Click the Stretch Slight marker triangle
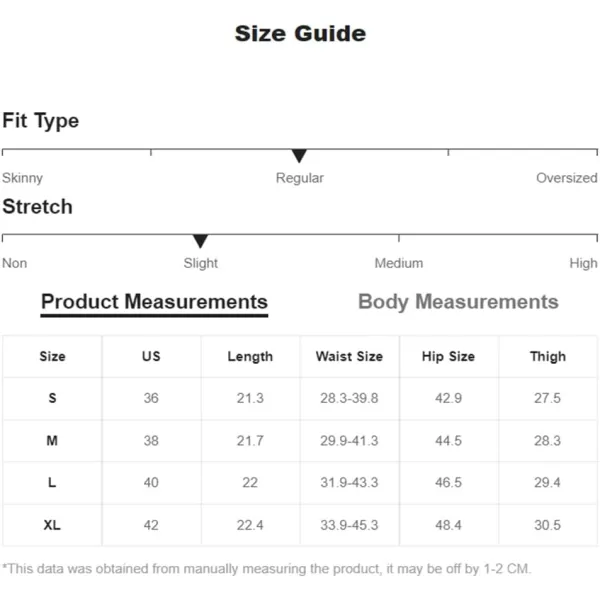 click(x=200, y=241)
